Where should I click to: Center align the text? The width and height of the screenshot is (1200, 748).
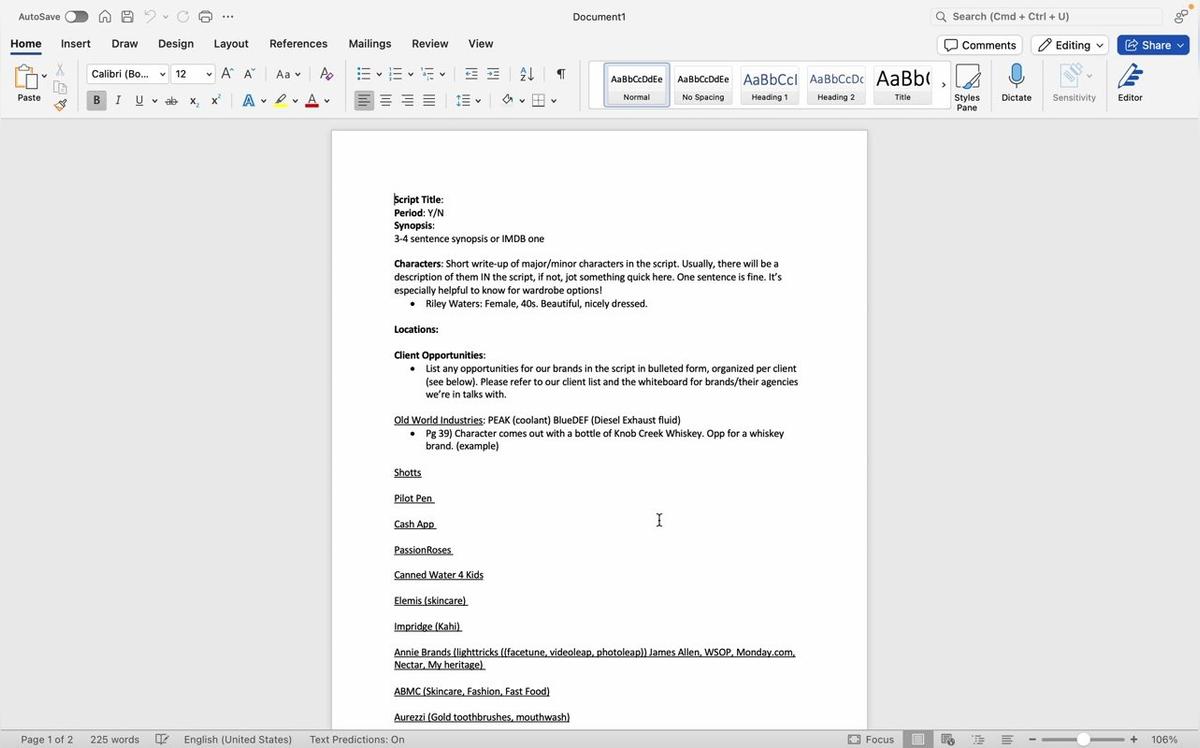(386, 100)
